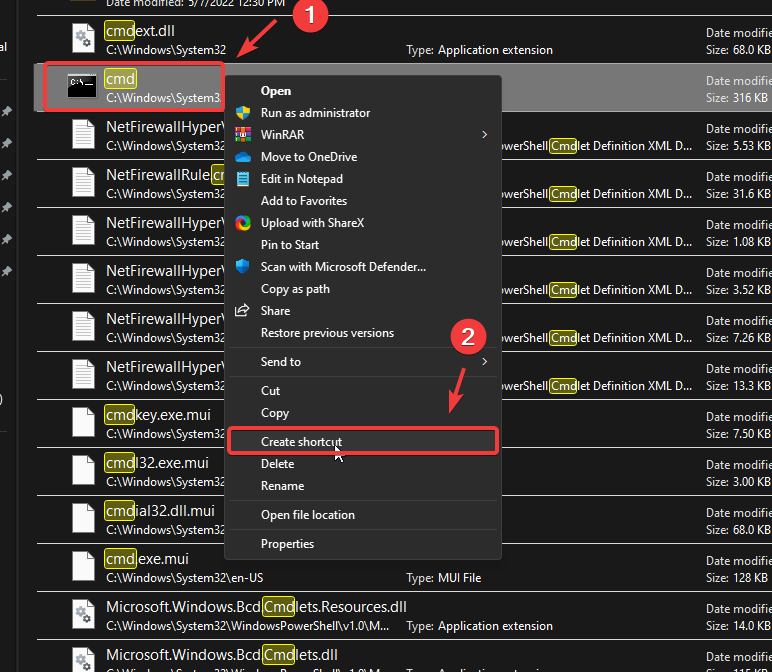Select Copy in context menu
The height and width of the screenshot is (672, 772).
(363, 413)
